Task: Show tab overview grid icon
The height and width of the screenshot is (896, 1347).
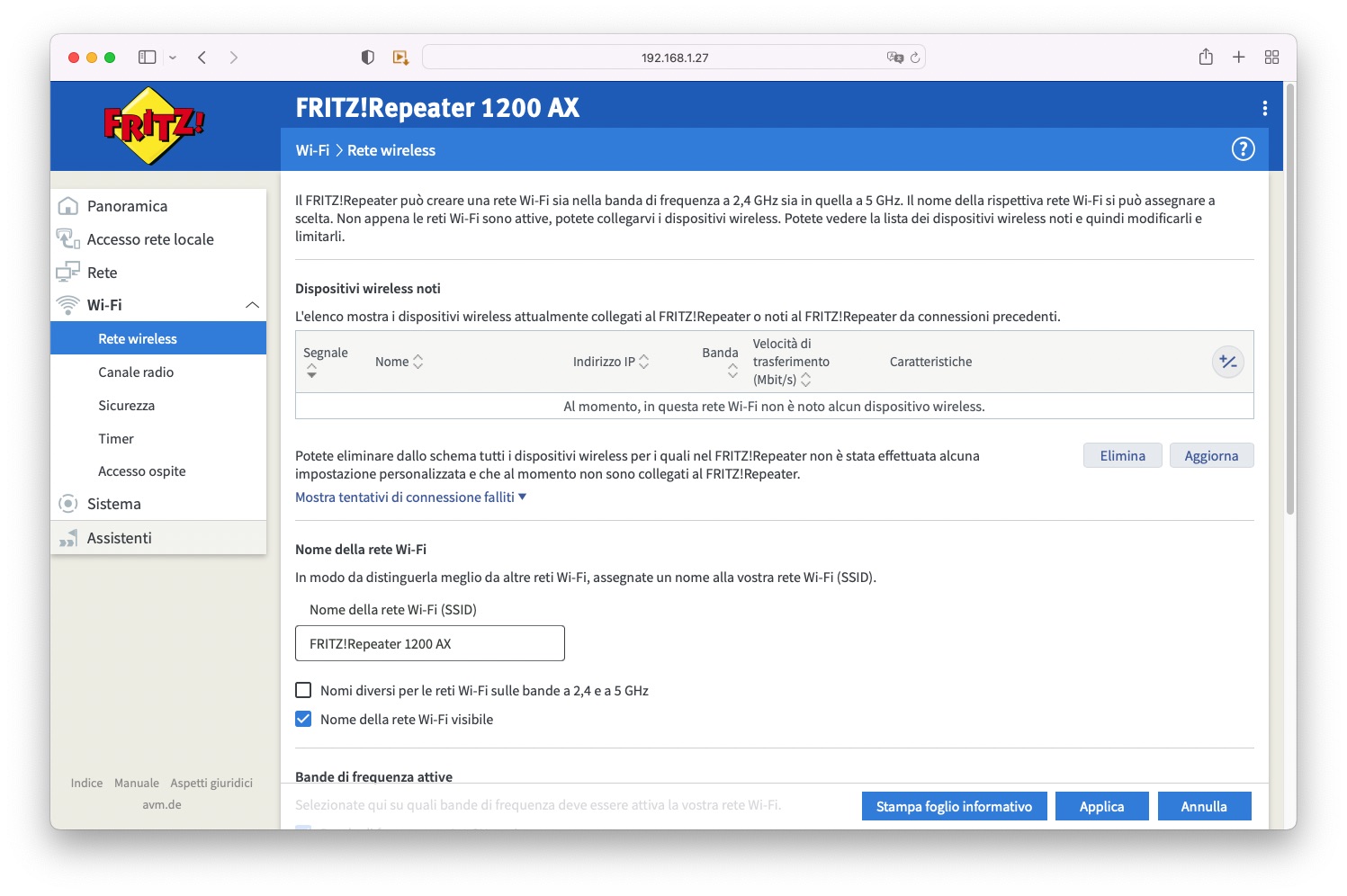Action: 1271,58
